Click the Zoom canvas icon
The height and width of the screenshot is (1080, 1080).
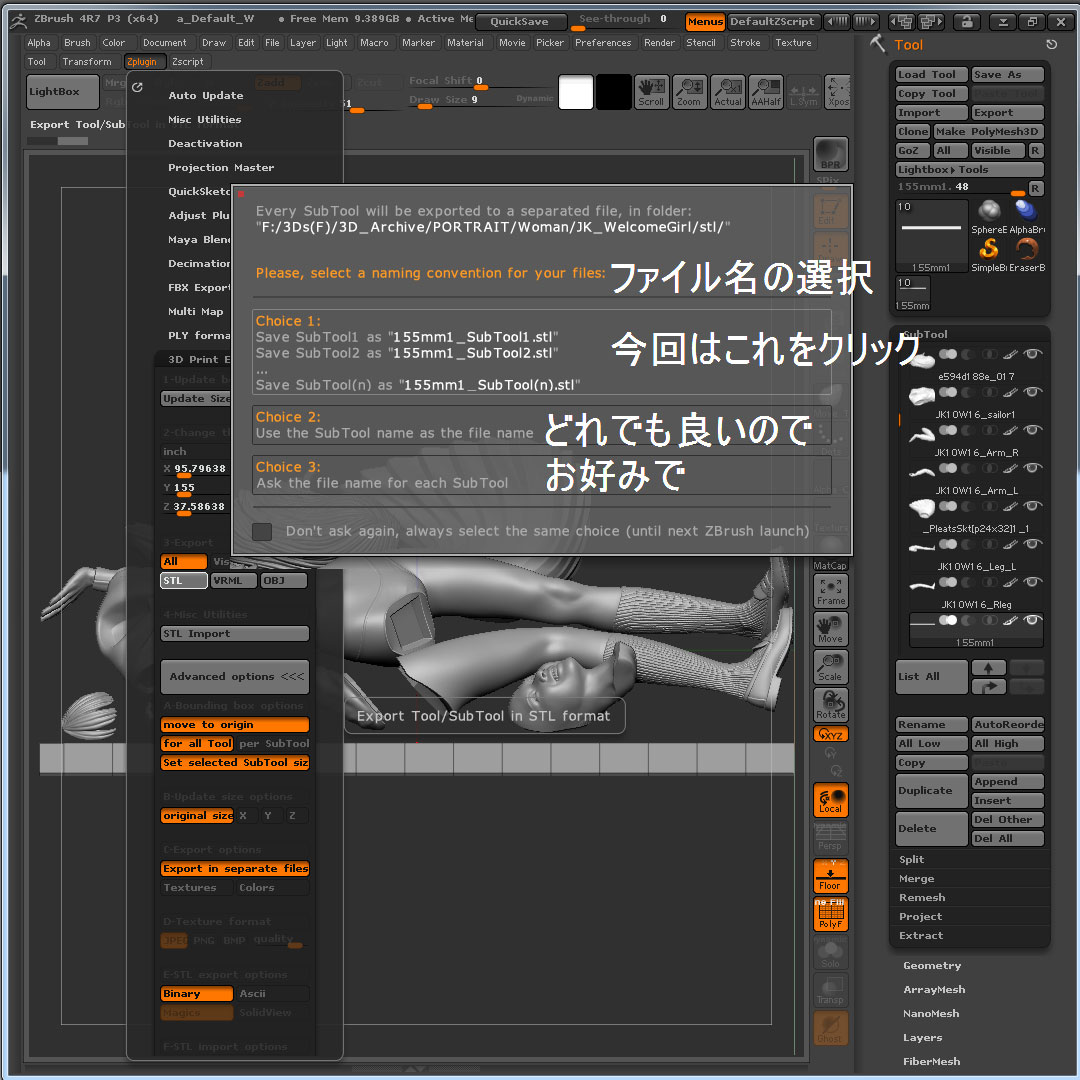click(689, 92)
